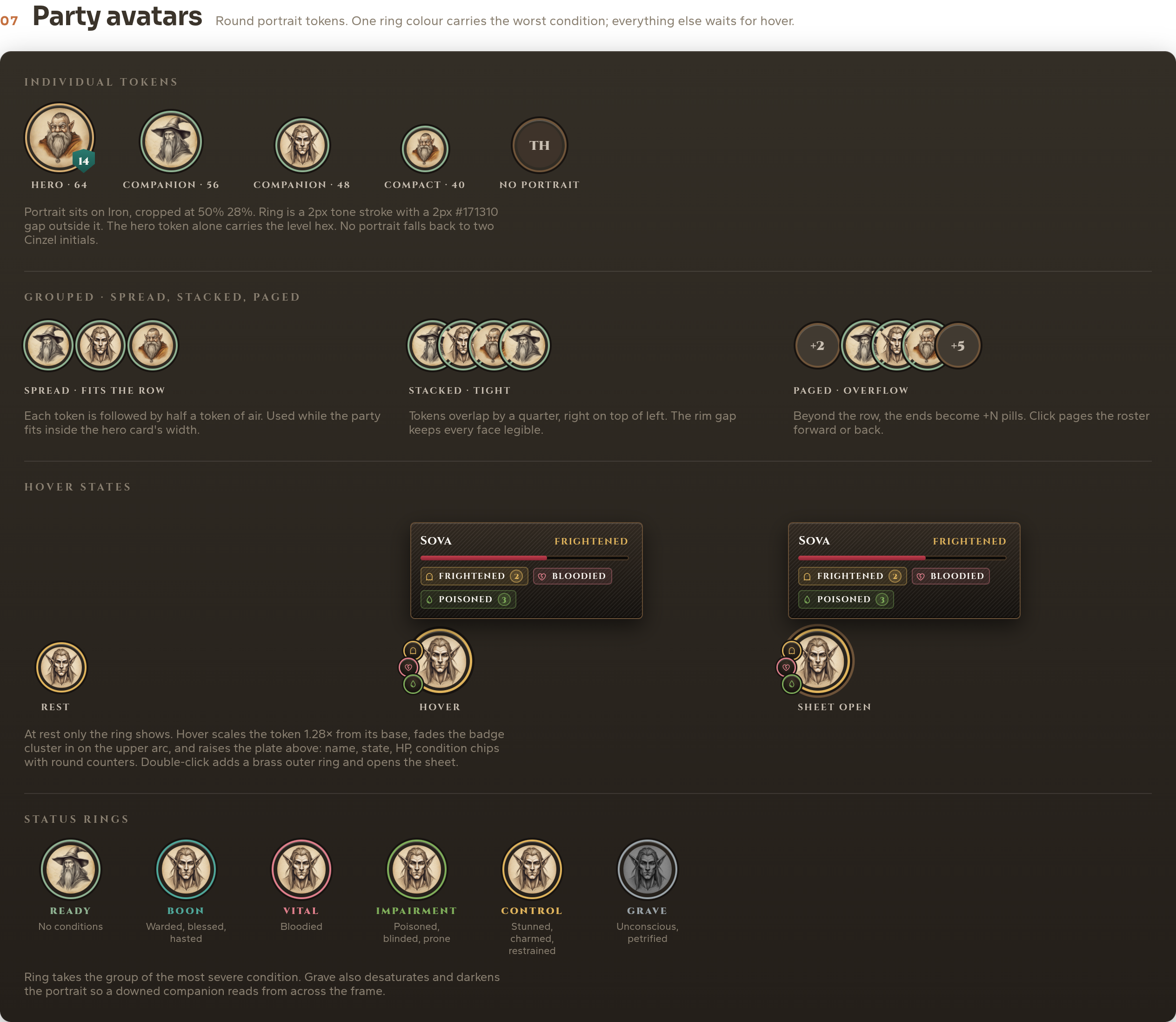Viewport: 1176px width, 1022px height.
Task: Click Poisoned chip in the Sheet Open plate
Action: click(846, 599)
